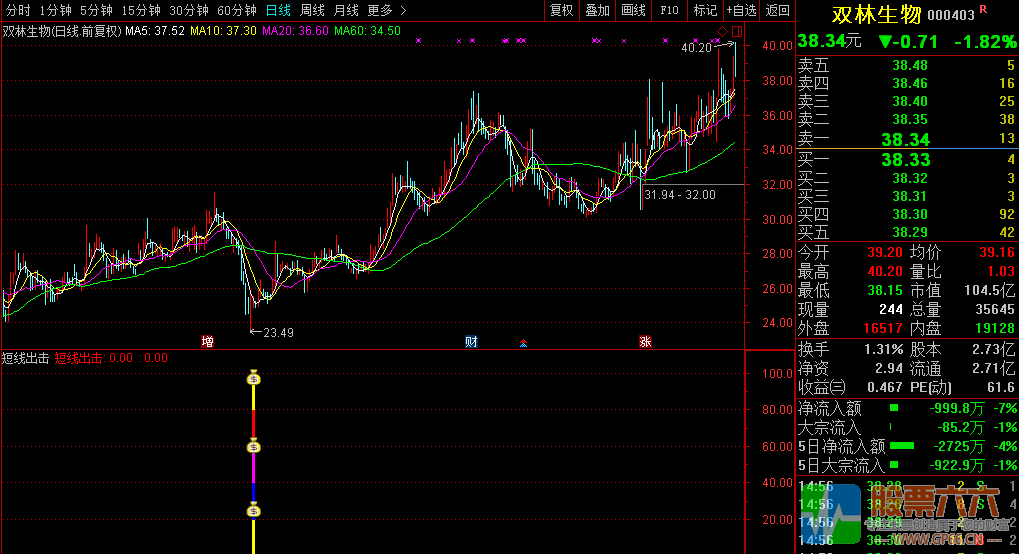Click the topmost money bag signal icon
Viewport: 1019px width, 554px height.
click(x=254, y=378)
